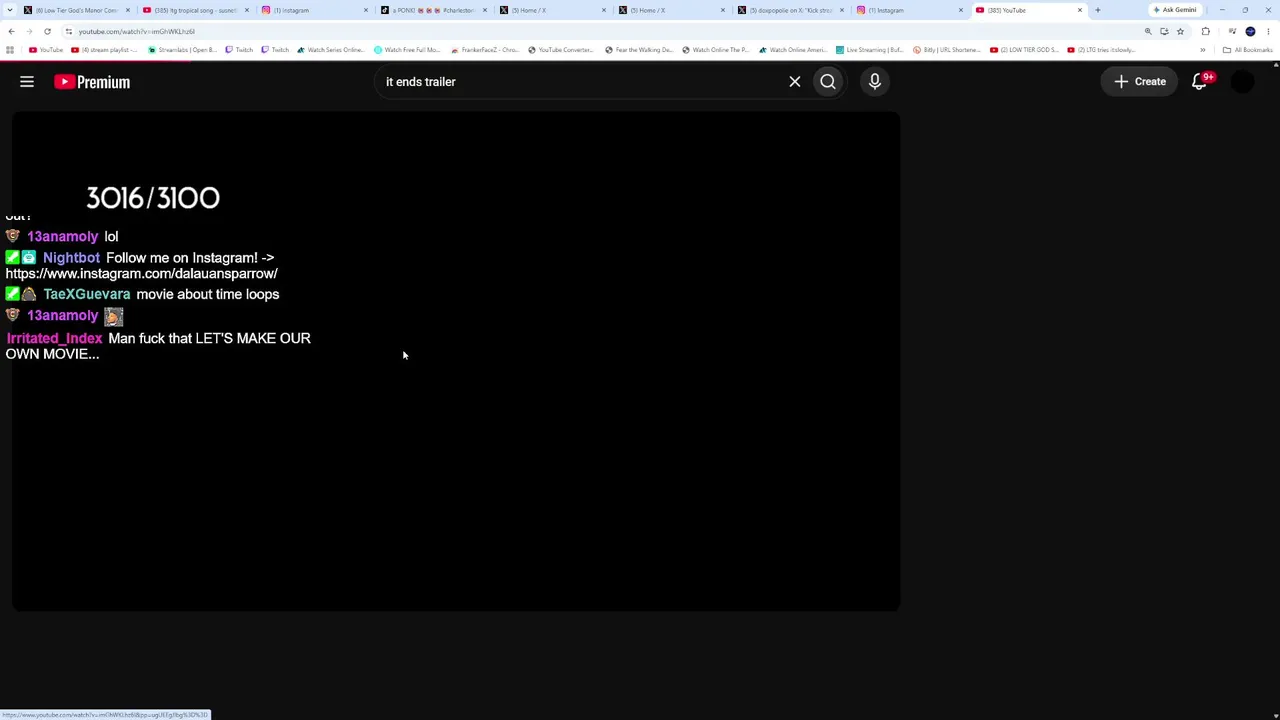Open the All Bookmarks folder

point(1246,50)
